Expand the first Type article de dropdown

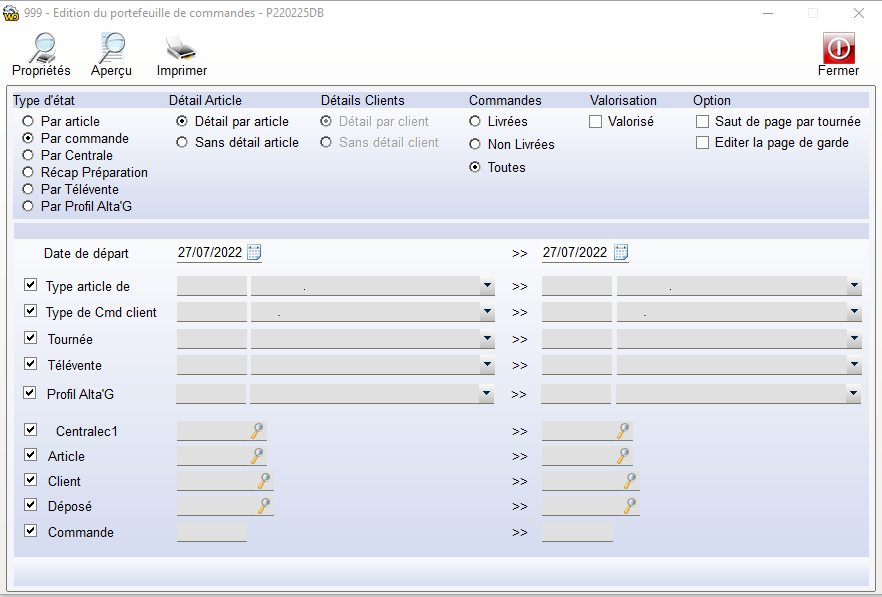tap(487, 286)
